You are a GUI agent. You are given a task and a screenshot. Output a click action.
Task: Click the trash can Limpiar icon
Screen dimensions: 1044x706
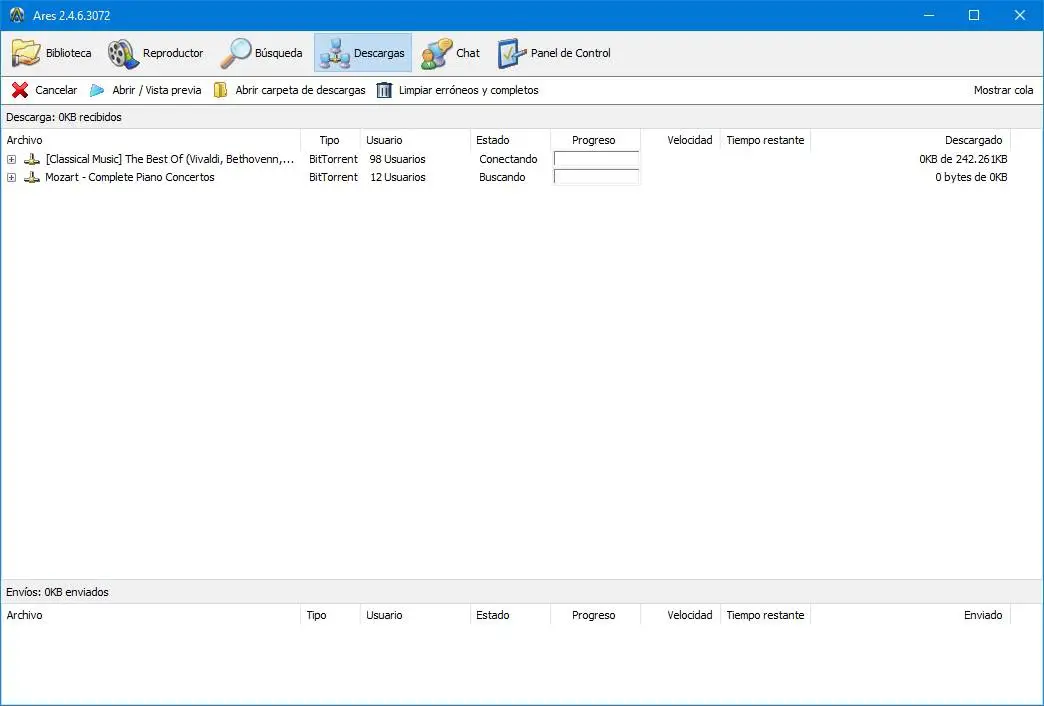(x=384, y=90)
